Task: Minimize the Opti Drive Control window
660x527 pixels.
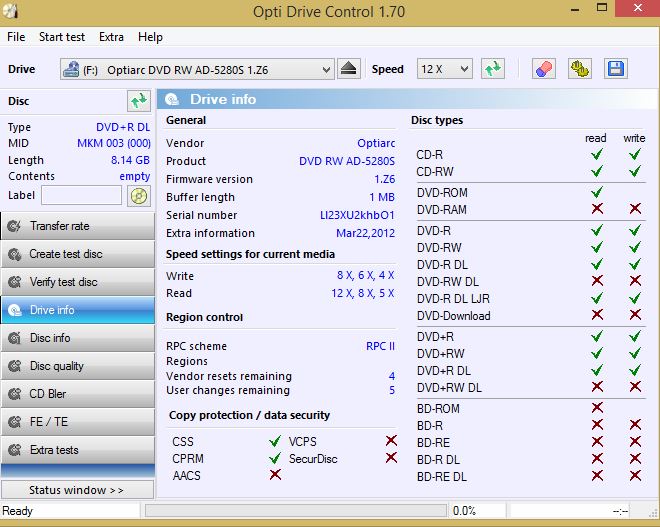Action: 575,8
